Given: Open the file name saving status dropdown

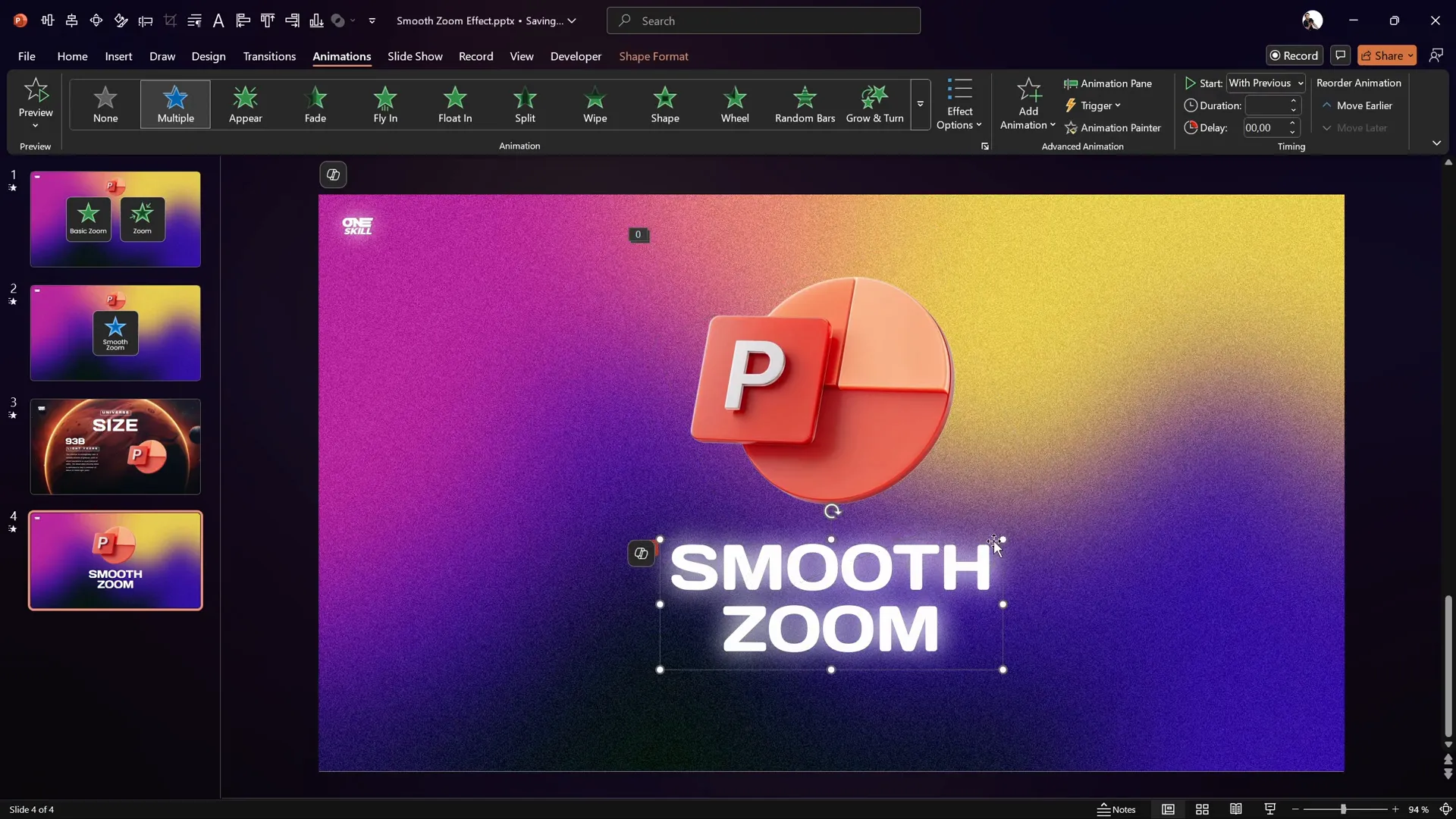Looking at the screenshot, I should pyautogui.click(x=572, y=20).
